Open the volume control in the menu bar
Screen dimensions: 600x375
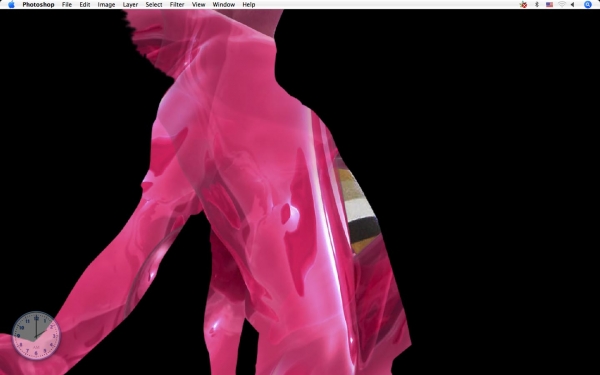(x=572, y=5)
